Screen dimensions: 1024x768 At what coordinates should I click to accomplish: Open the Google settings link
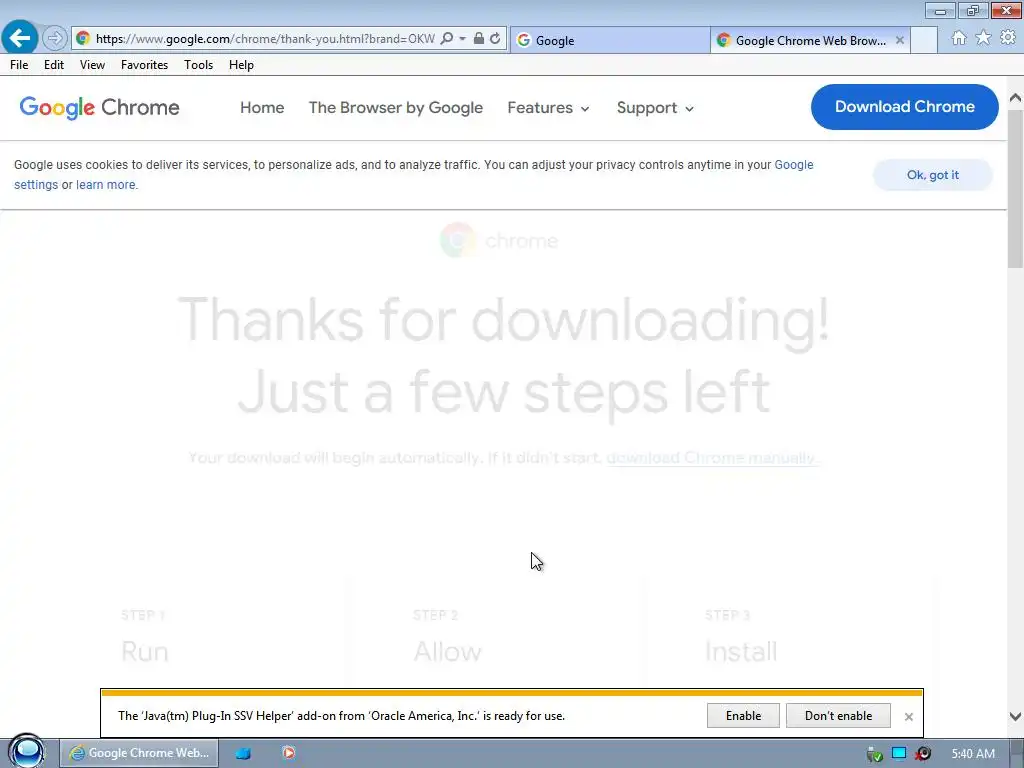coord(793,165)
